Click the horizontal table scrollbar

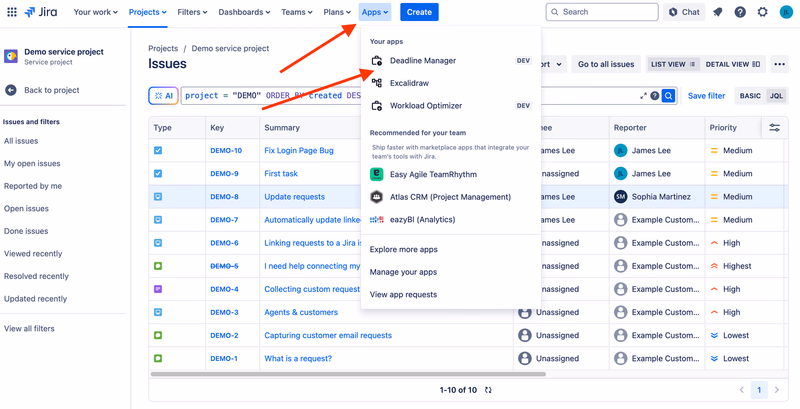click(348, 374)
